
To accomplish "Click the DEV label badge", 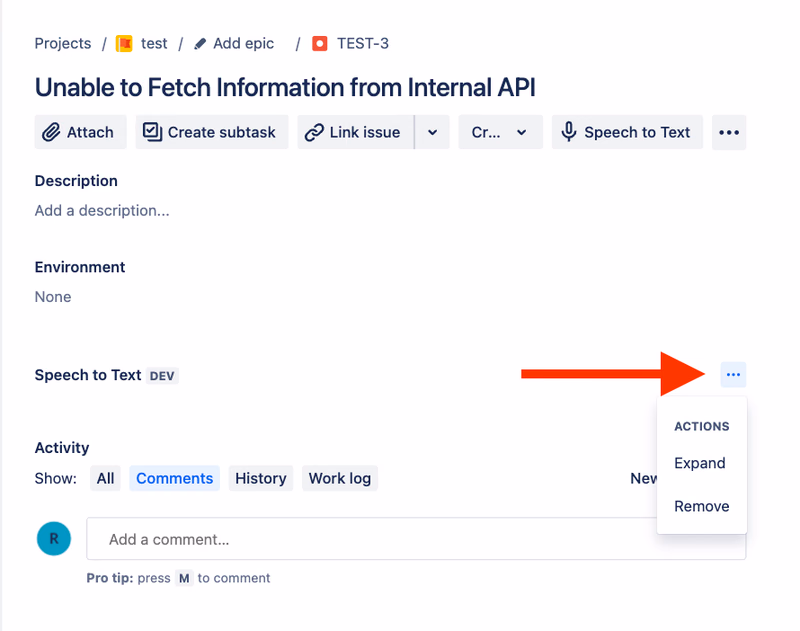I will tap(162, 376).
